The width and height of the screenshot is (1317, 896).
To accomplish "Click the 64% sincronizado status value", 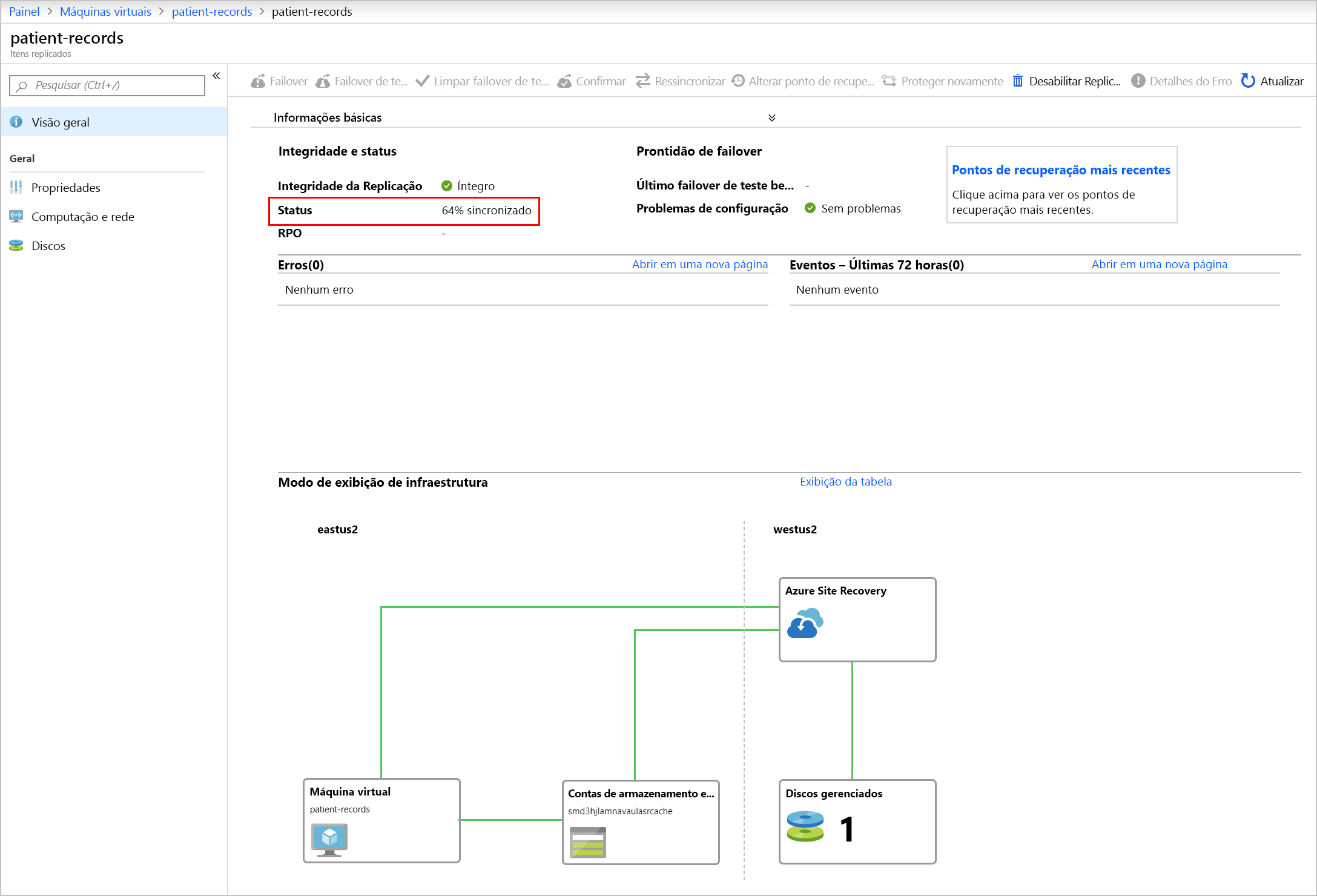I will (487, 211).
